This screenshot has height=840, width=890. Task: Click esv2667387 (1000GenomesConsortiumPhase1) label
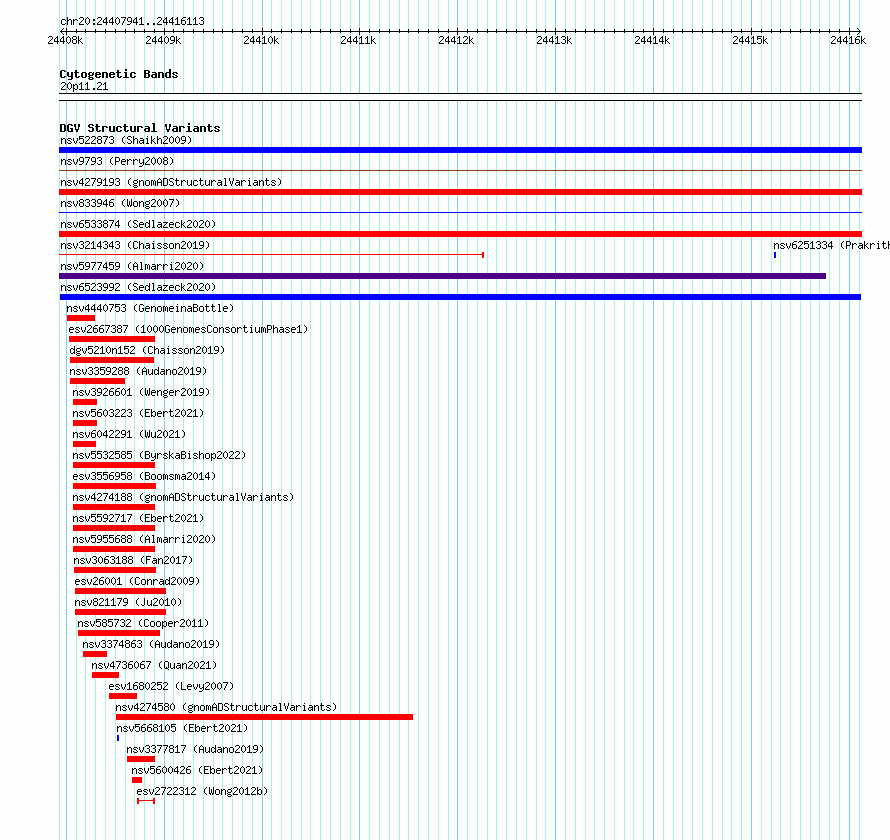click(x=188, y=329)
